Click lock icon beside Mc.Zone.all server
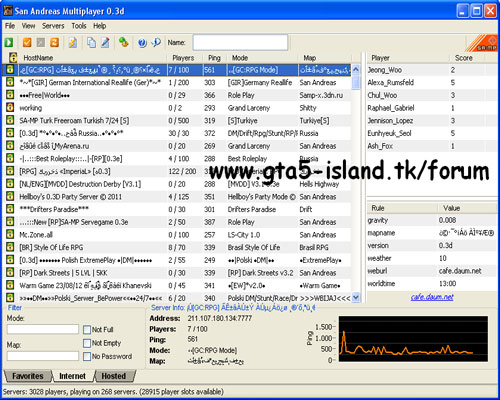The width and height of the screenshot is (500, 400). [10, 234]
